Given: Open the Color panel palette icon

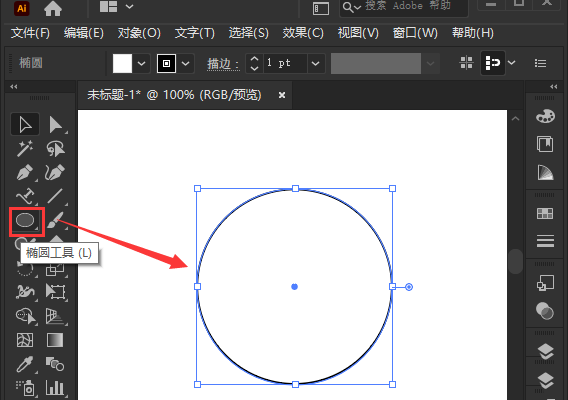Looking at the screenshot, I should (545, 117).
